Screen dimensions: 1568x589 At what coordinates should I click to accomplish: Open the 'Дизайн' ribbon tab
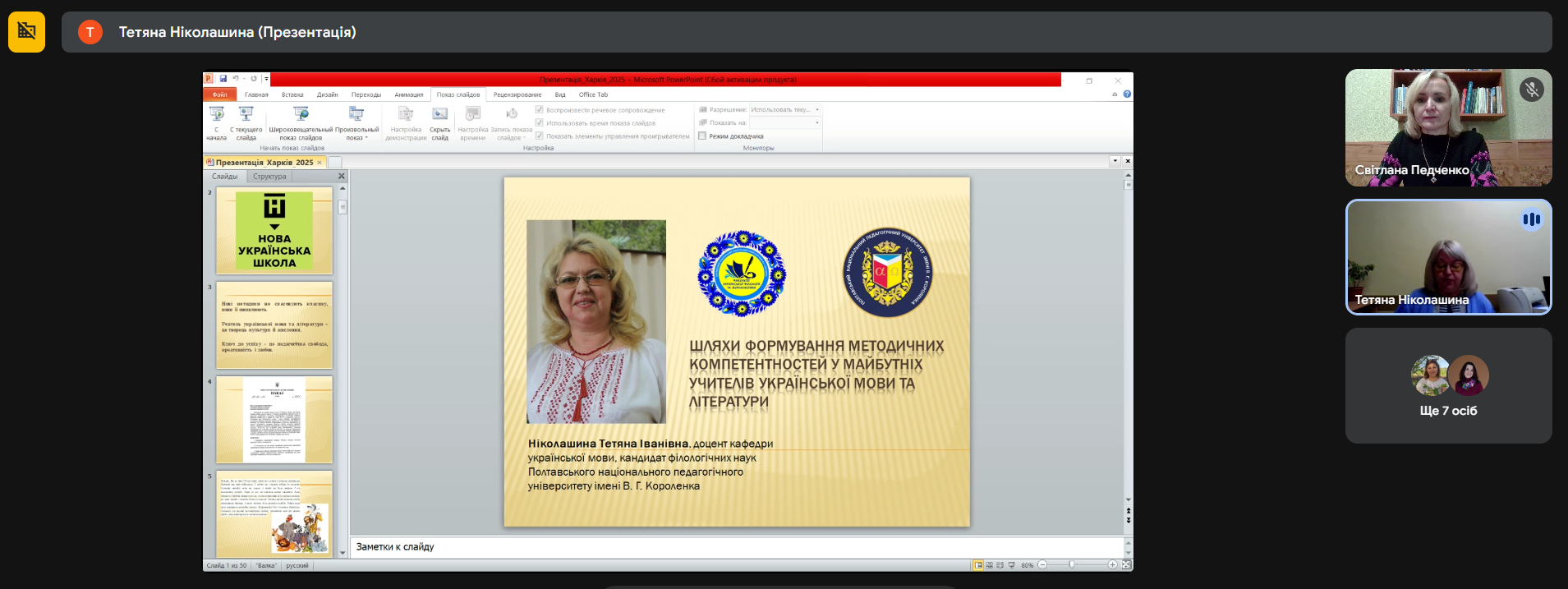pos(327,95)
